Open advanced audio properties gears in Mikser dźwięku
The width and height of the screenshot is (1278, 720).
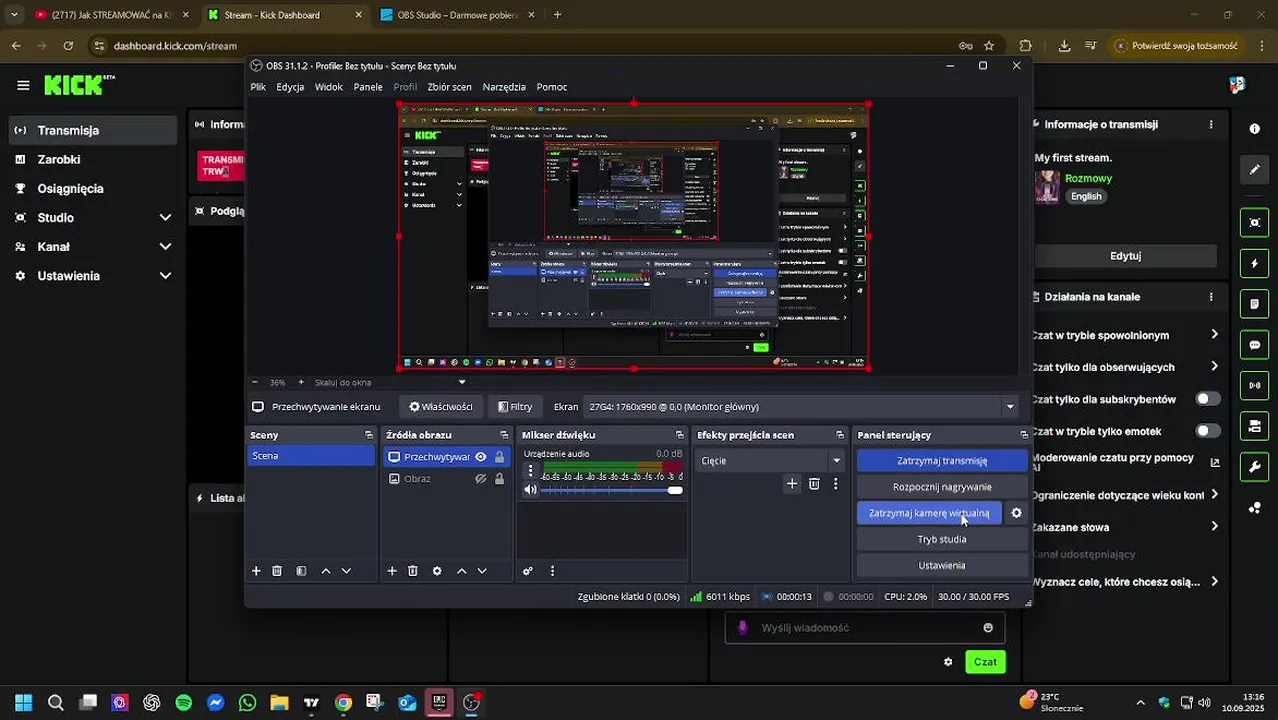coord(528,571)
